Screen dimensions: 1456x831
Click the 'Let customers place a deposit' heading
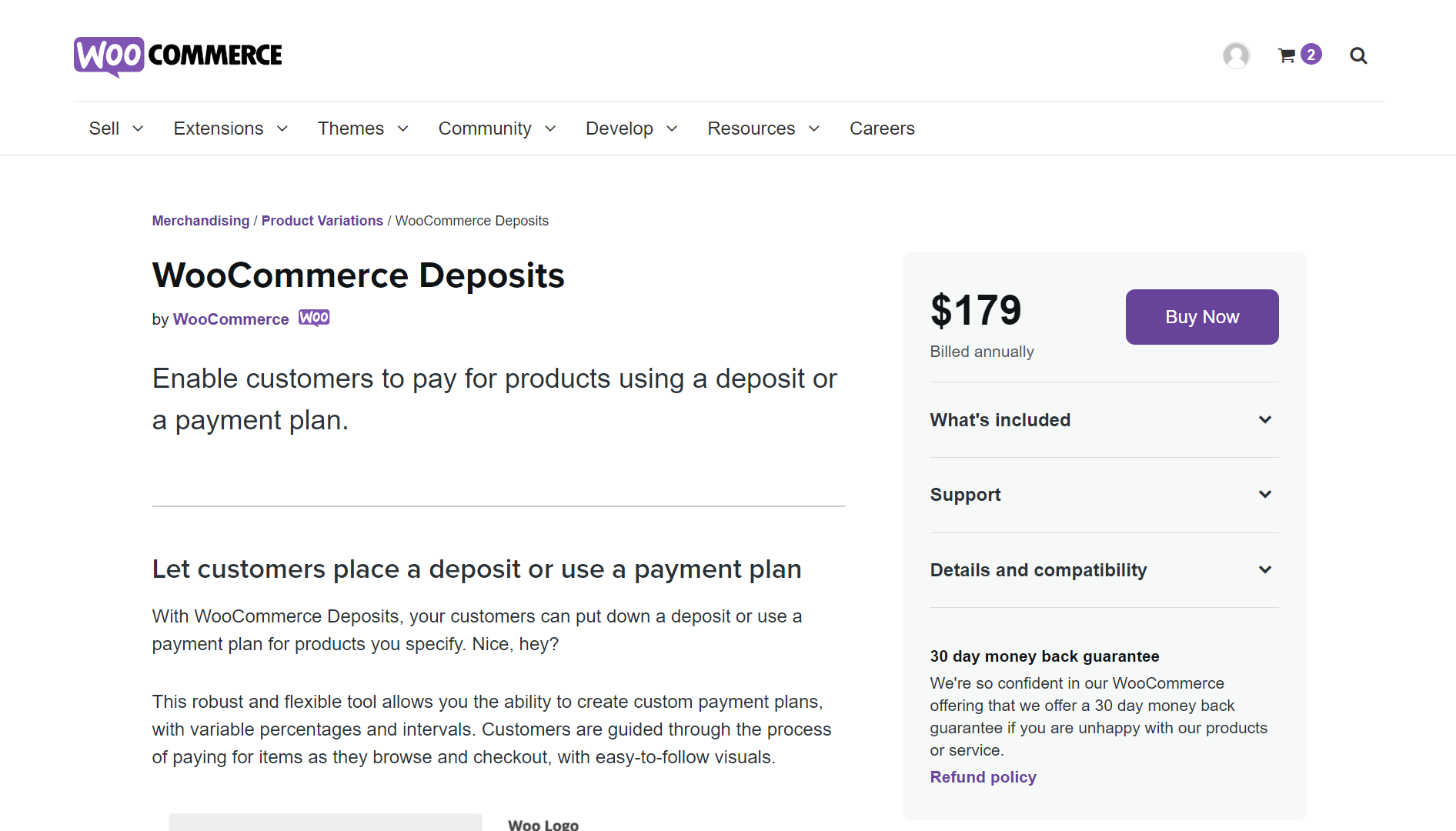click(x=476, y=569)
